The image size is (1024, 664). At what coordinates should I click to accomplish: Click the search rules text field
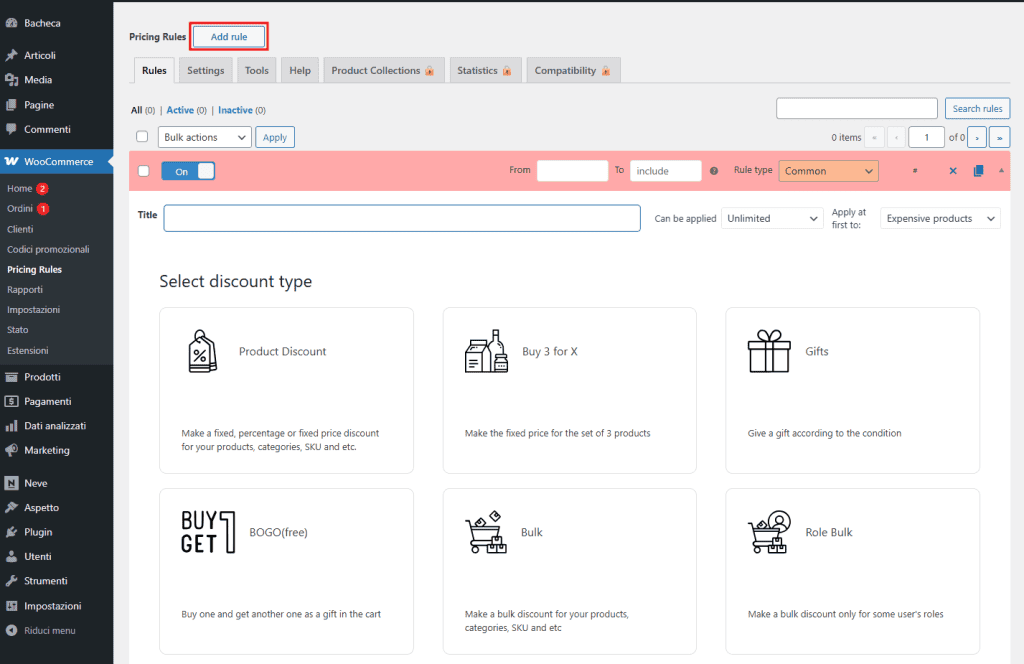tap(857, 108)
